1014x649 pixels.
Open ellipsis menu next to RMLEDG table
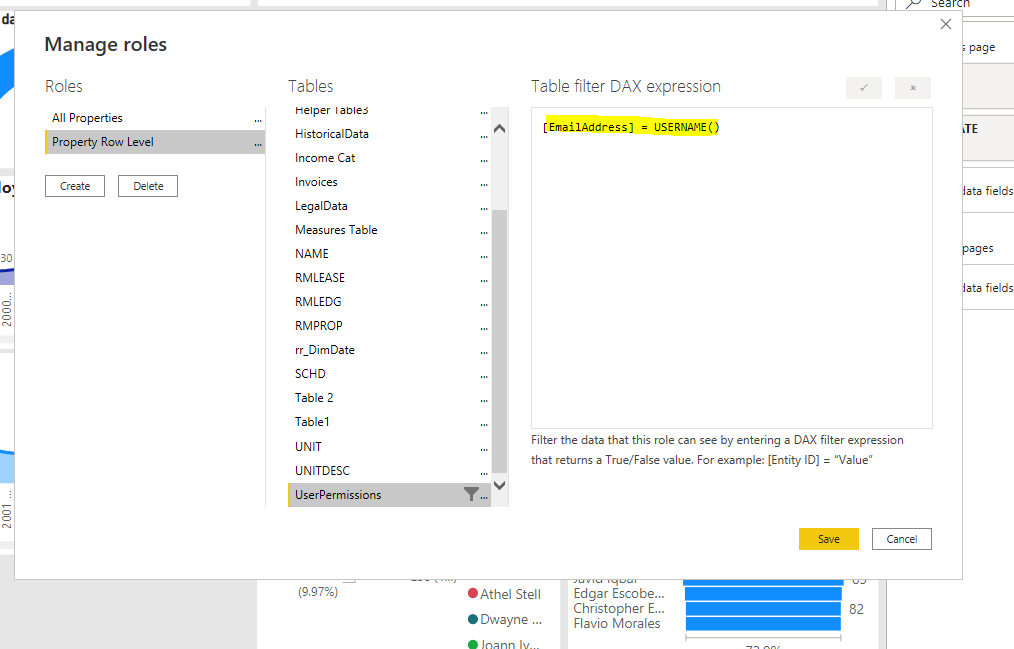[x=484, y=303]
